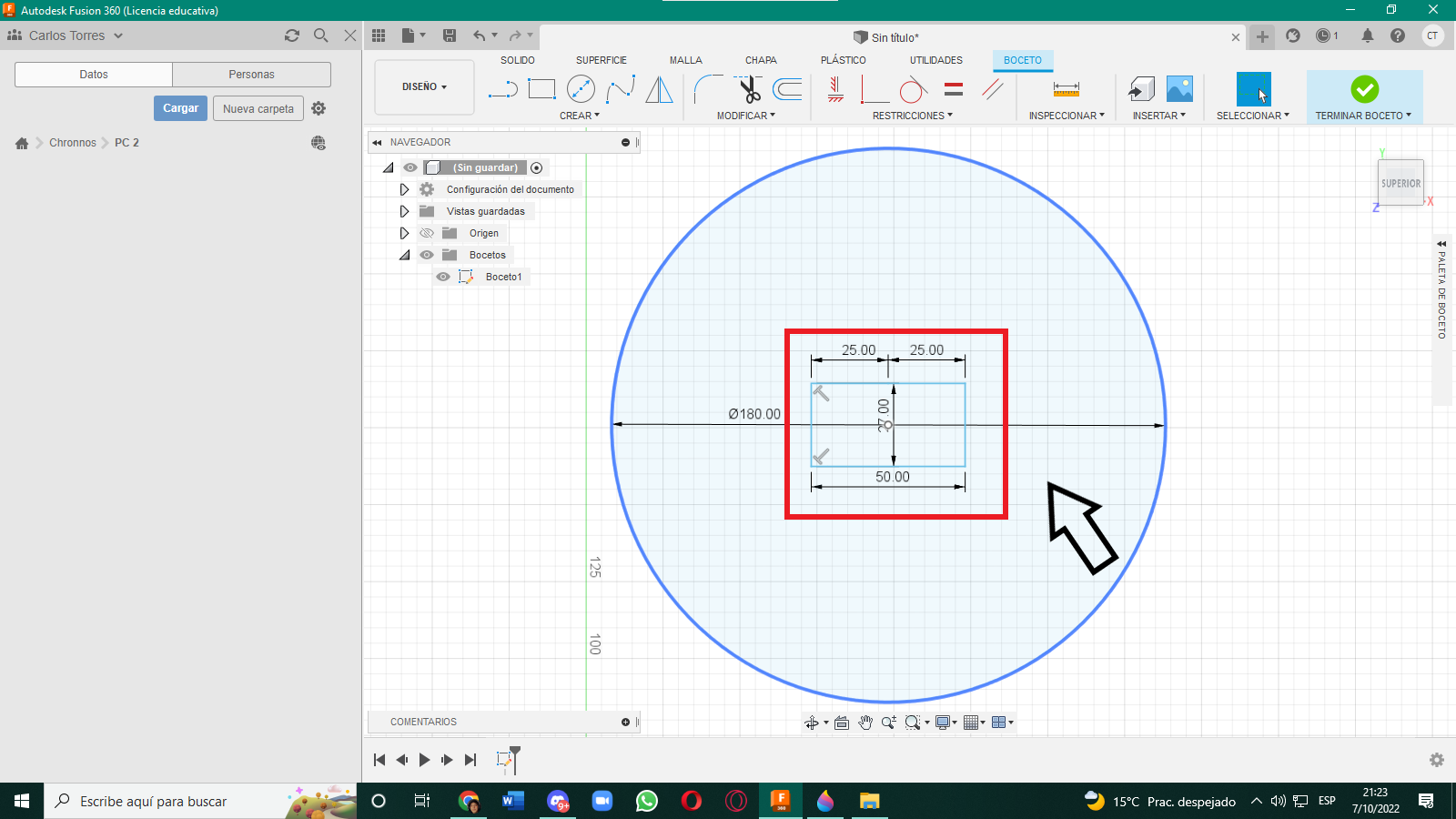Hide Boceto1 using its eye icon

443,277
